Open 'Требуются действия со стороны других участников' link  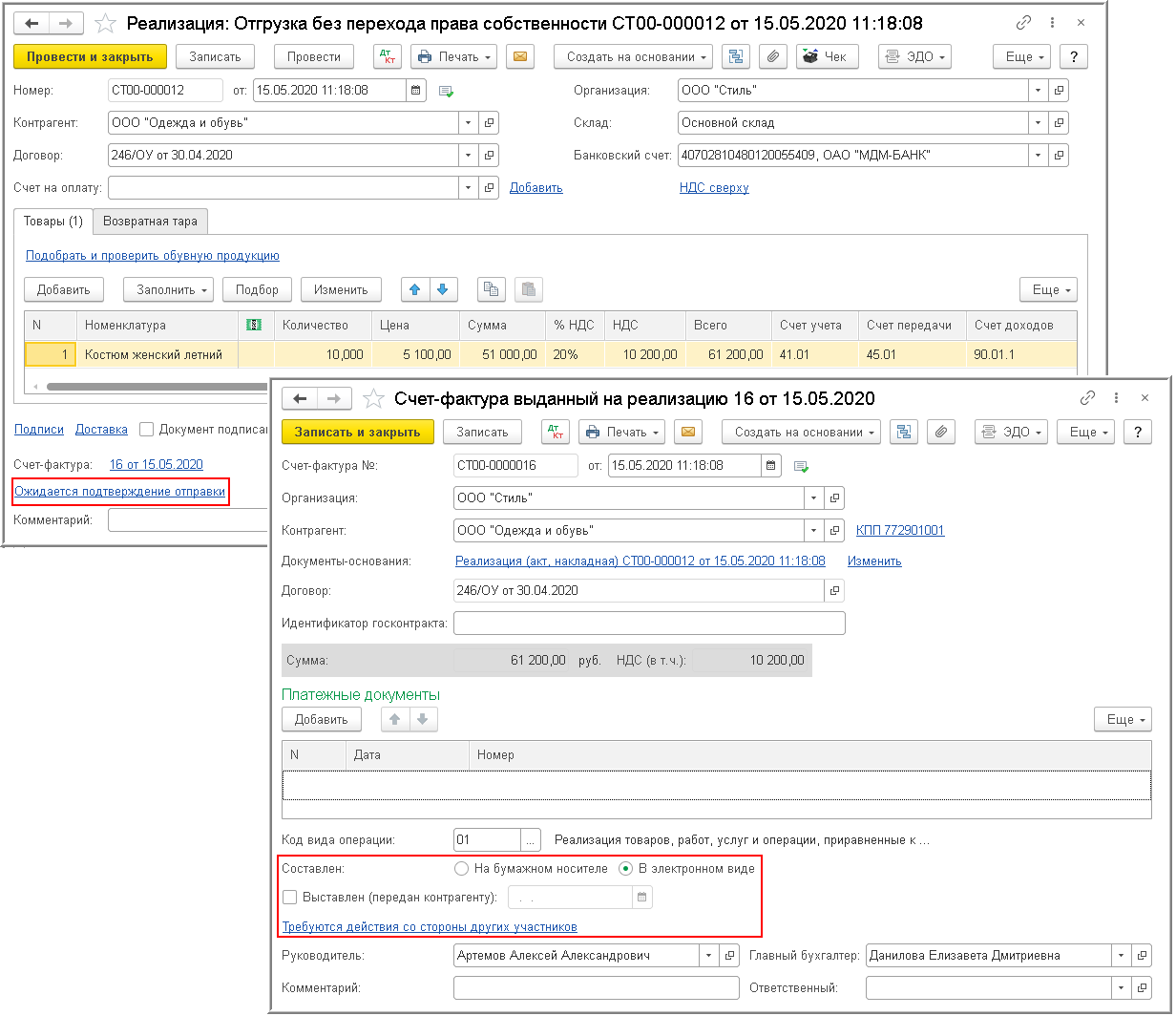pyautogui.click(x=430, y=927)
